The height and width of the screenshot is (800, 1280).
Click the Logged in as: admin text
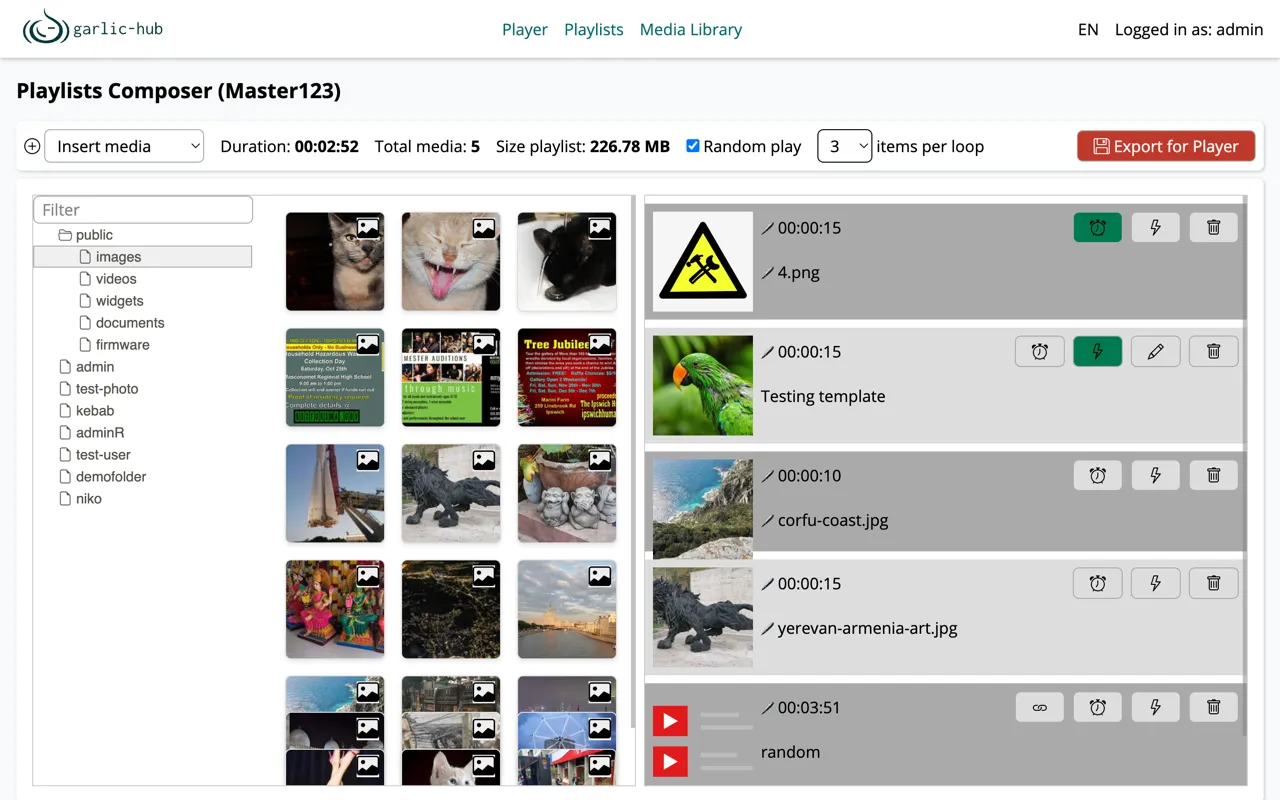pos(1189,30)
